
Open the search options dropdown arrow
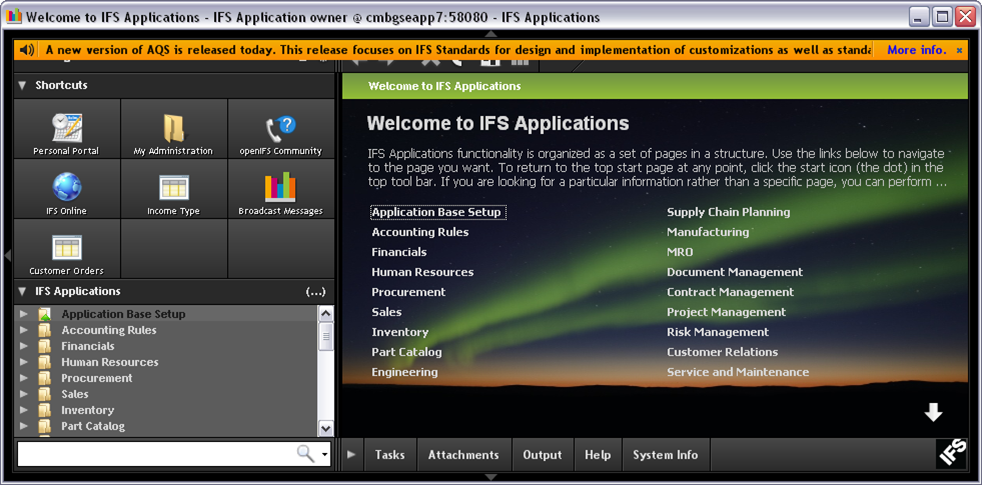pos(324,455)
